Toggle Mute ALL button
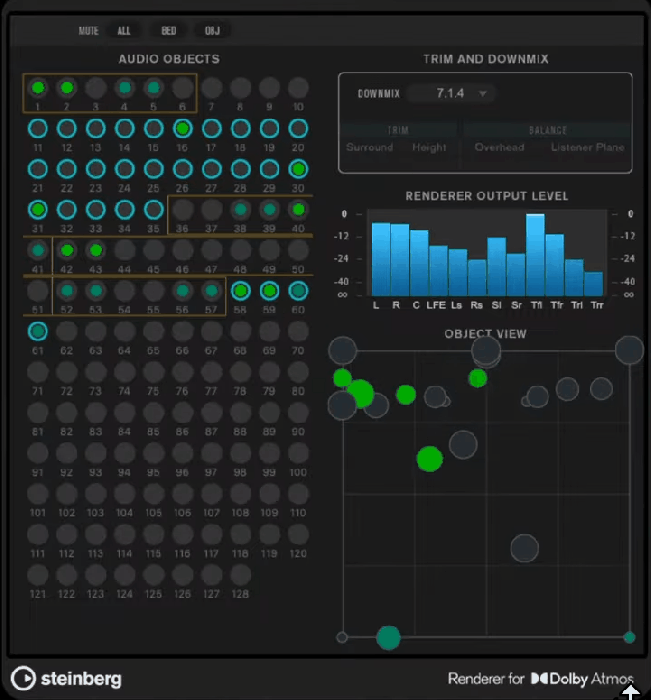 pyautogui.click(x=124, y=31)
